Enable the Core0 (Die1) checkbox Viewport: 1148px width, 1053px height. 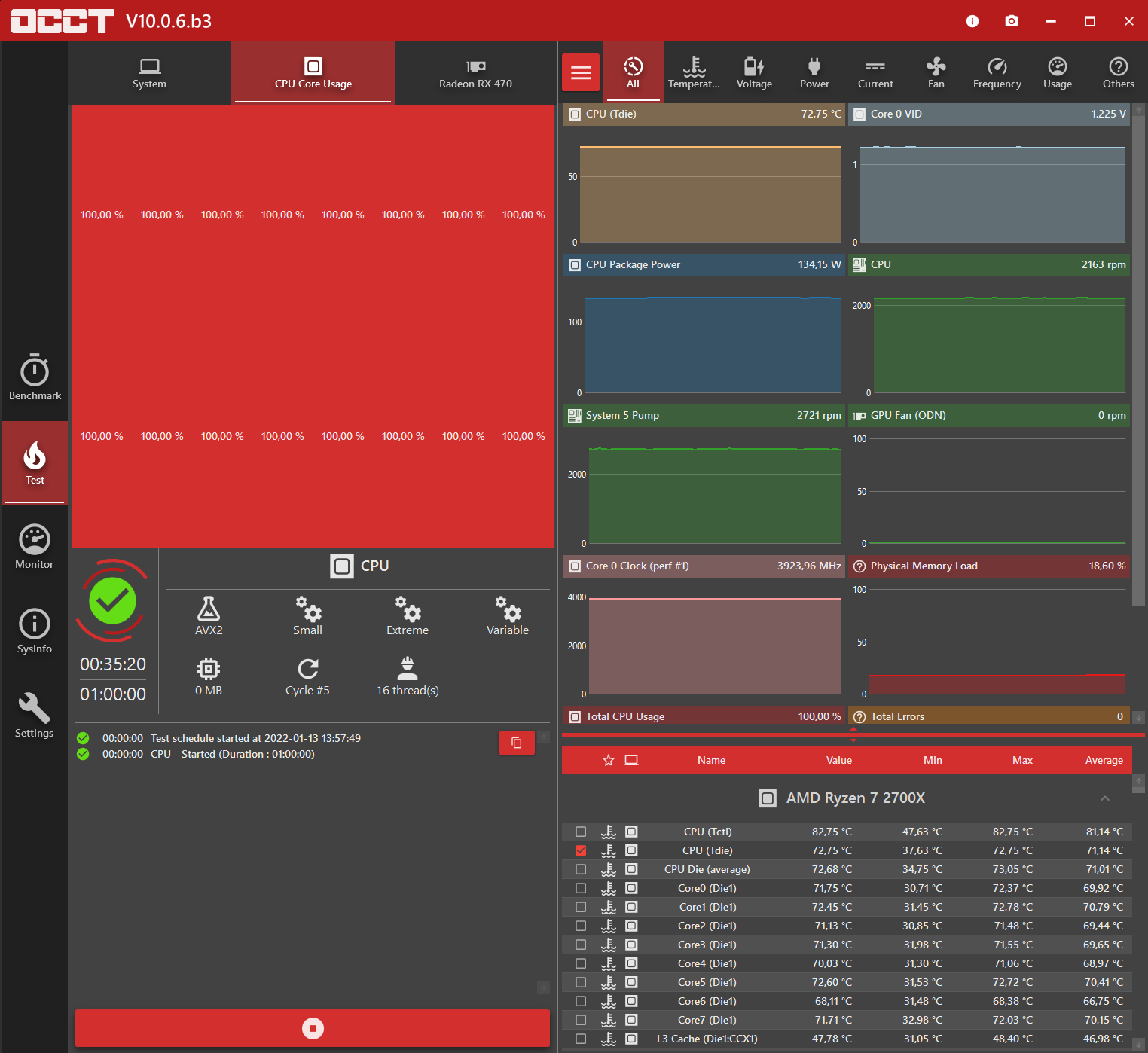(581, 888)
